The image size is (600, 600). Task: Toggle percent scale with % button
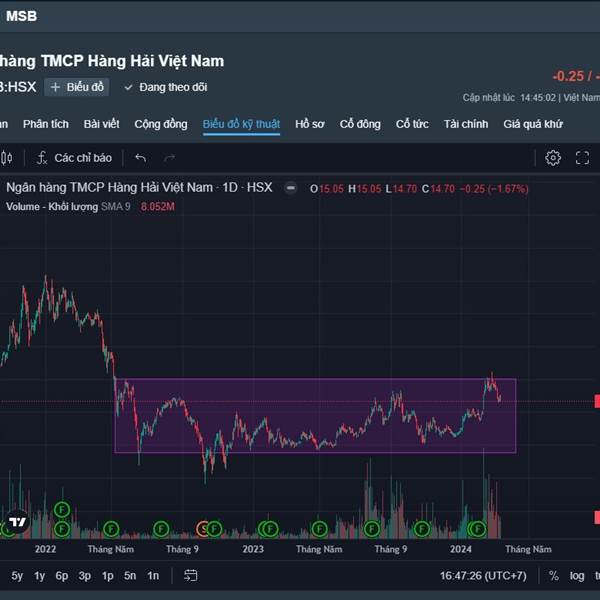[x=554, y=576]
